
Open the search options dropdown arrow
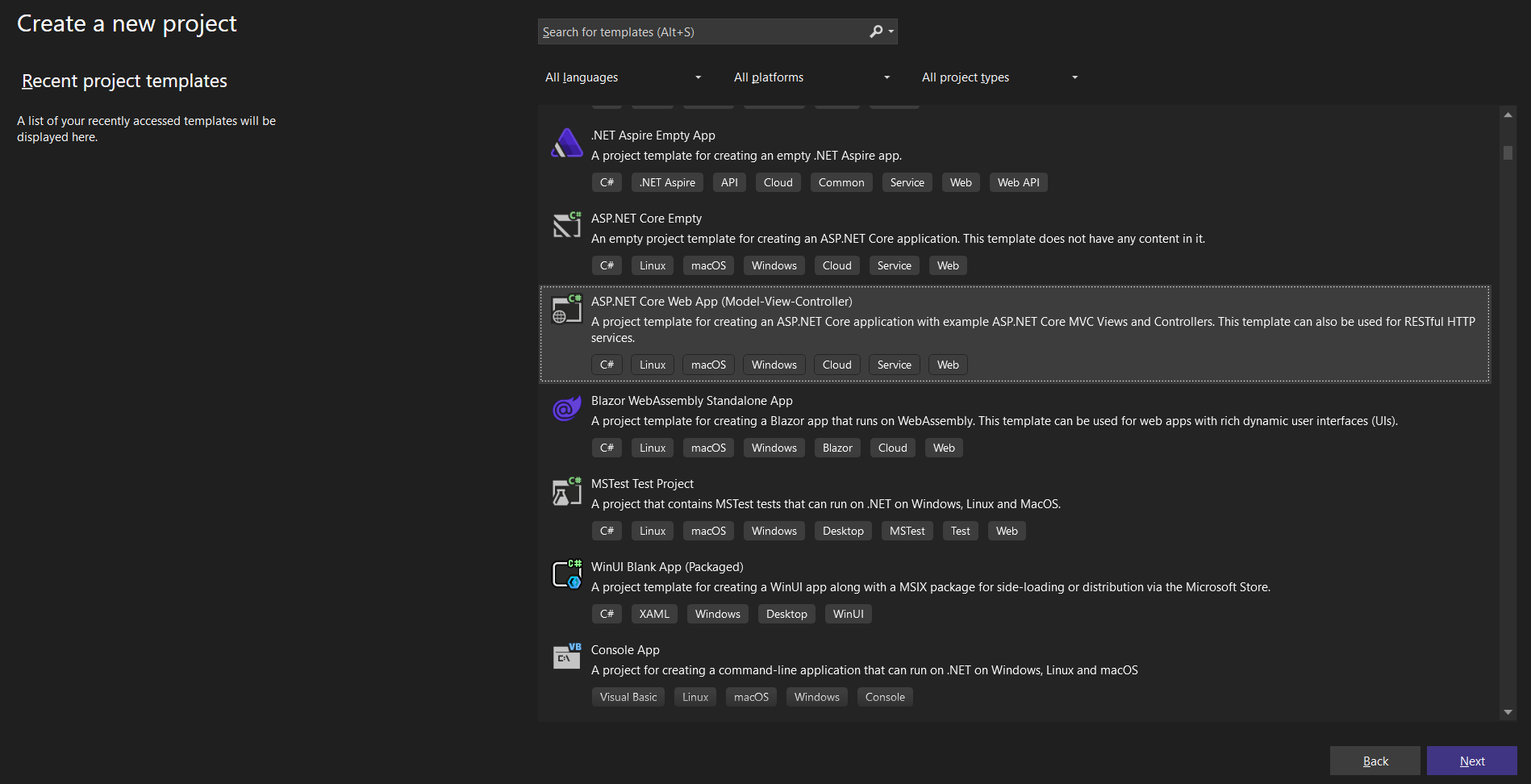[891, 31]
